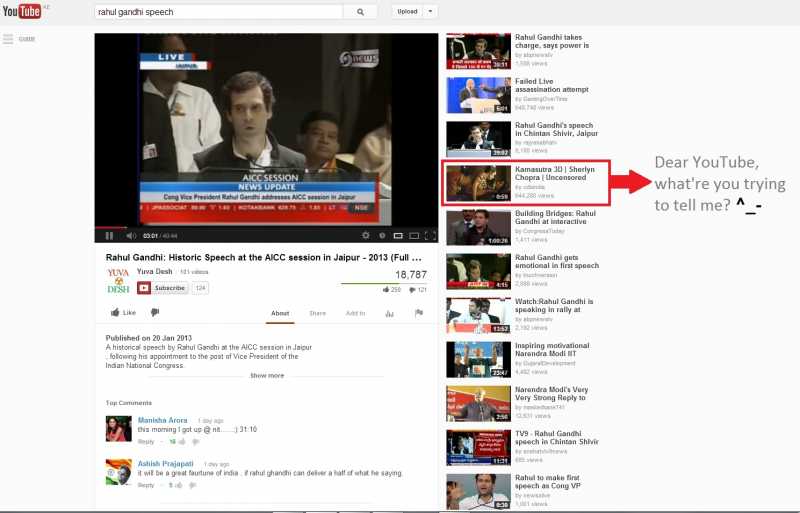This screenshot has width=800, height=513.
Task: Open the Add to tab
Action: (355, 313)
